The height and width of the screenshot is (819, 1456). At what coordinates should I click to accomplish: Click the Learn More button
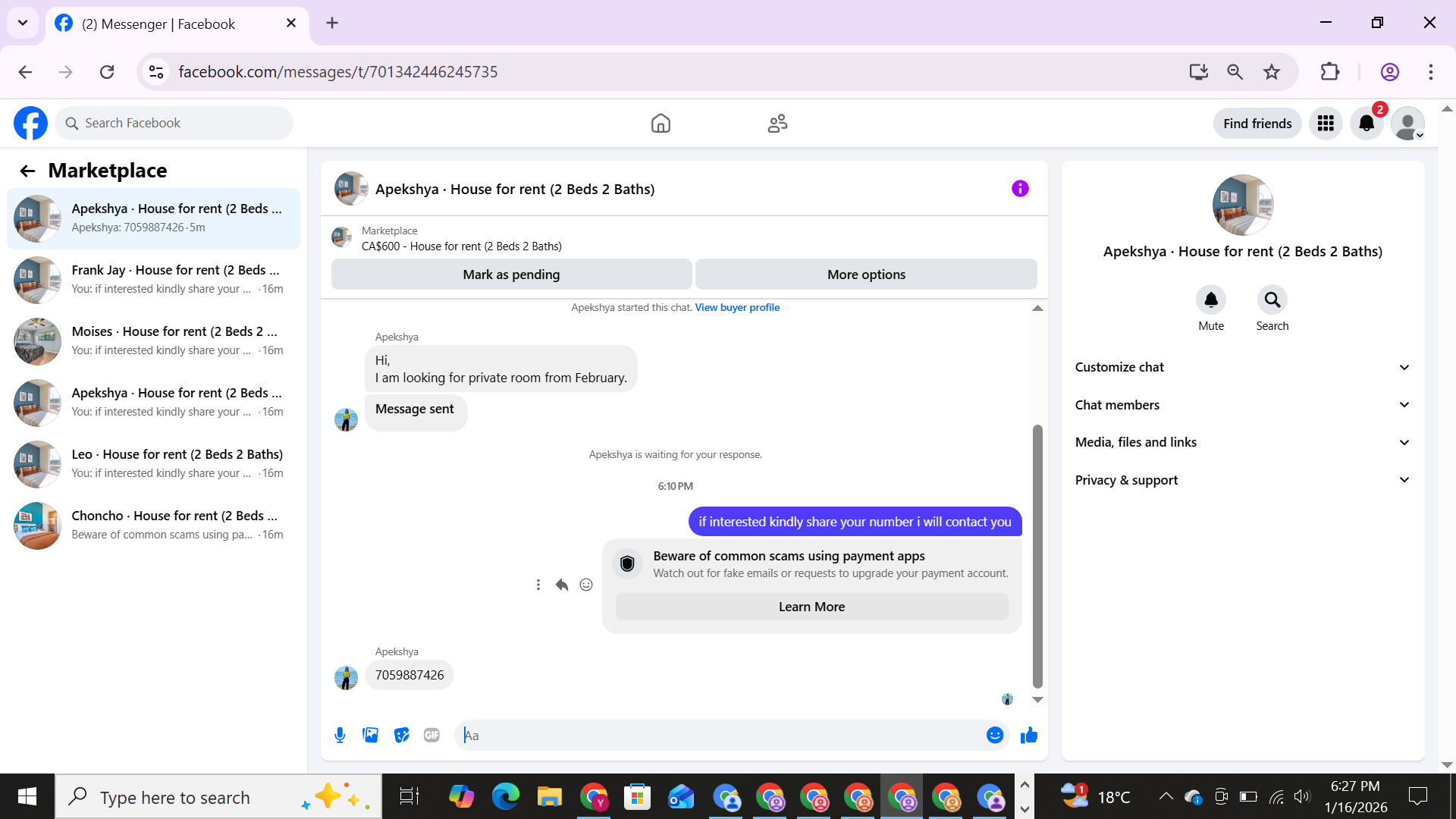coord(811,607)
